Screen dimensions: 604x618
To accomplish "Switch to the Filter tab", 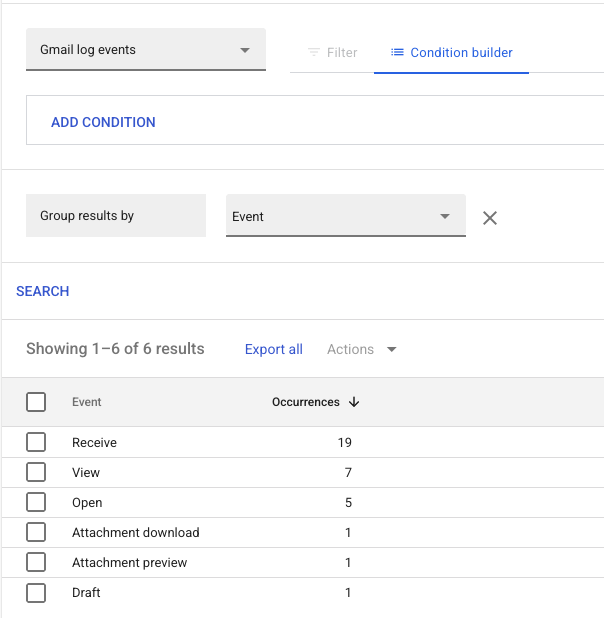I will pos(332,52).
